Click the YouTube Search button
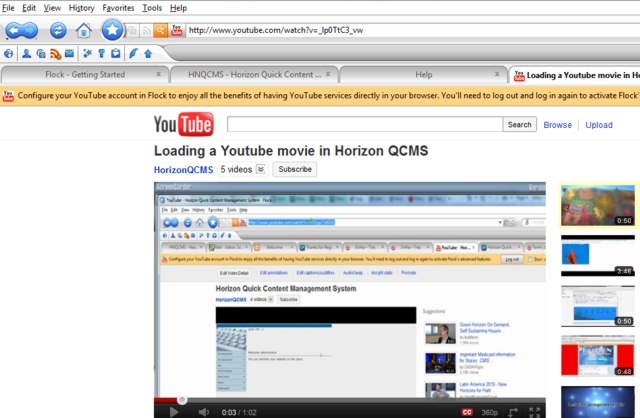The image size is (640, 418). [519, 125]
